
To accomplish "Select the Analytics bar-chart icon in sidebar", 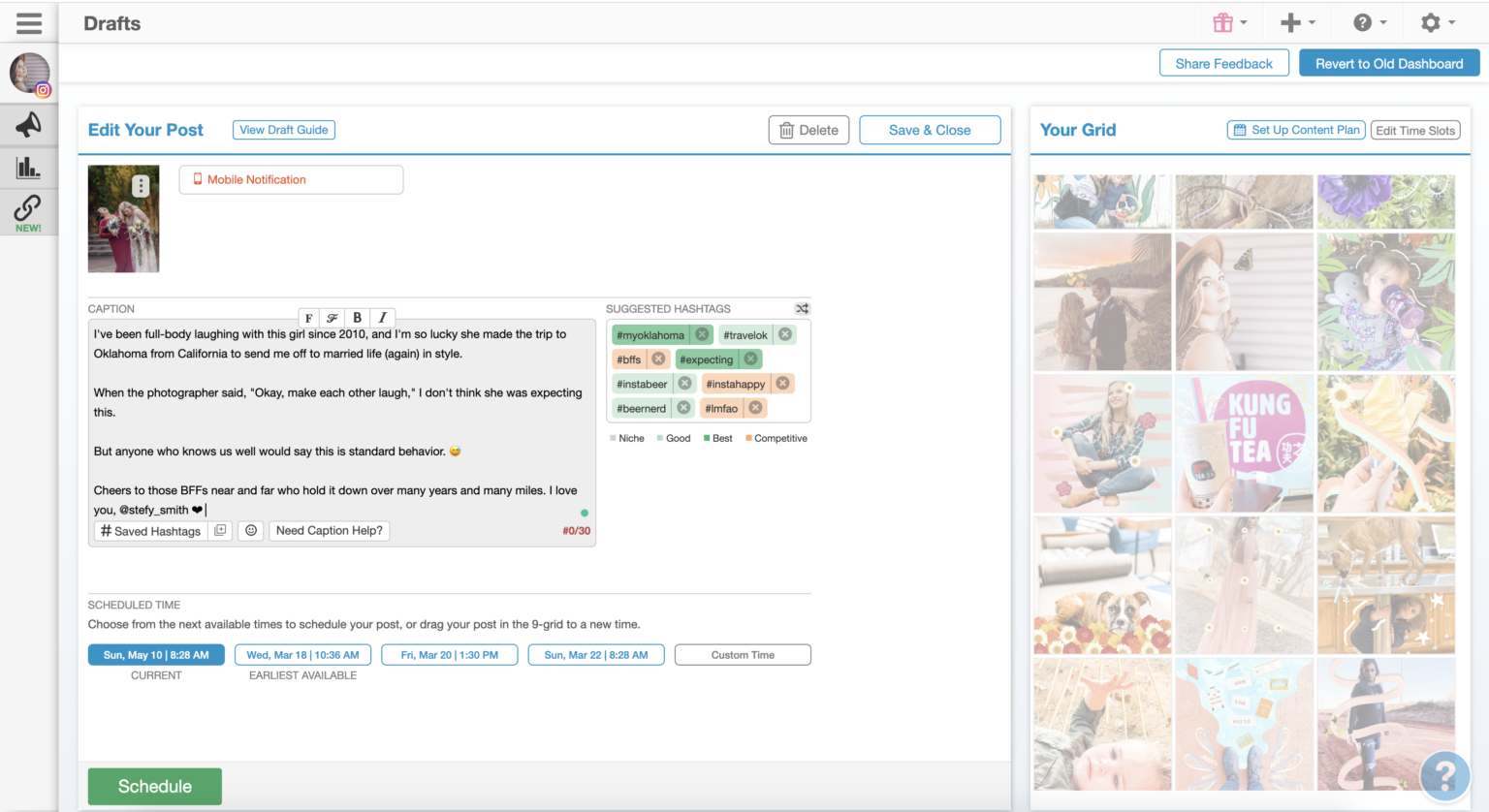I will (28, 168).
